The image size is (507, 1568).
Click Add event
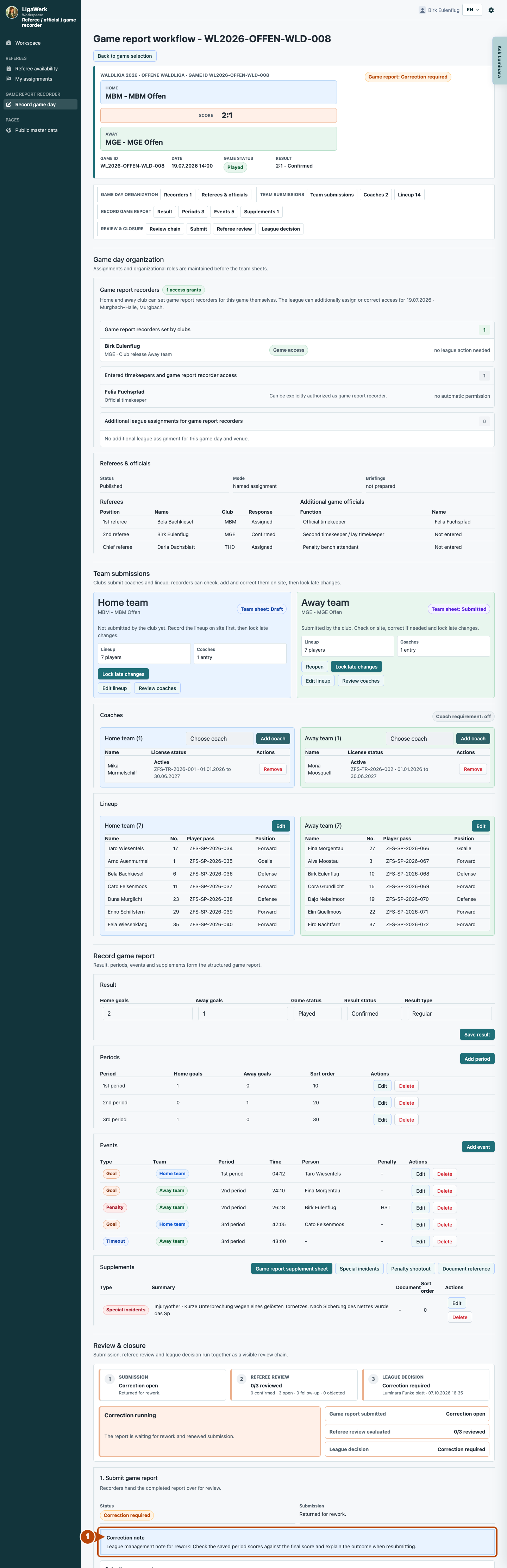click(478, 1147)
